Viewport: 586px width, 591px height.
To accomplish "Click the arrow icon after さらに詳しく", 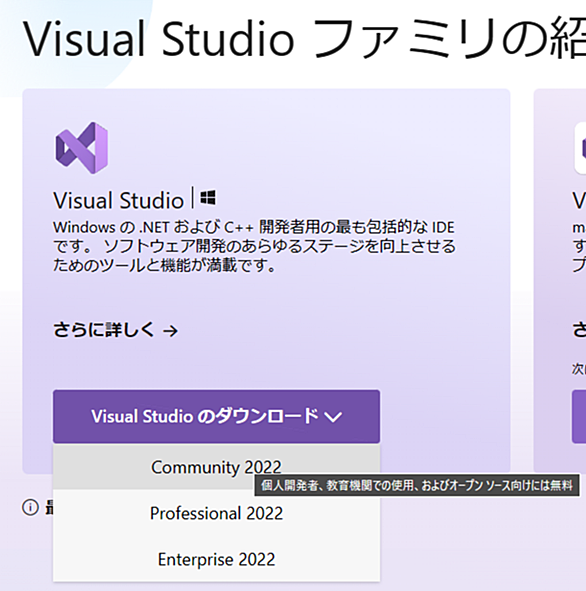I will click(170, 331).
